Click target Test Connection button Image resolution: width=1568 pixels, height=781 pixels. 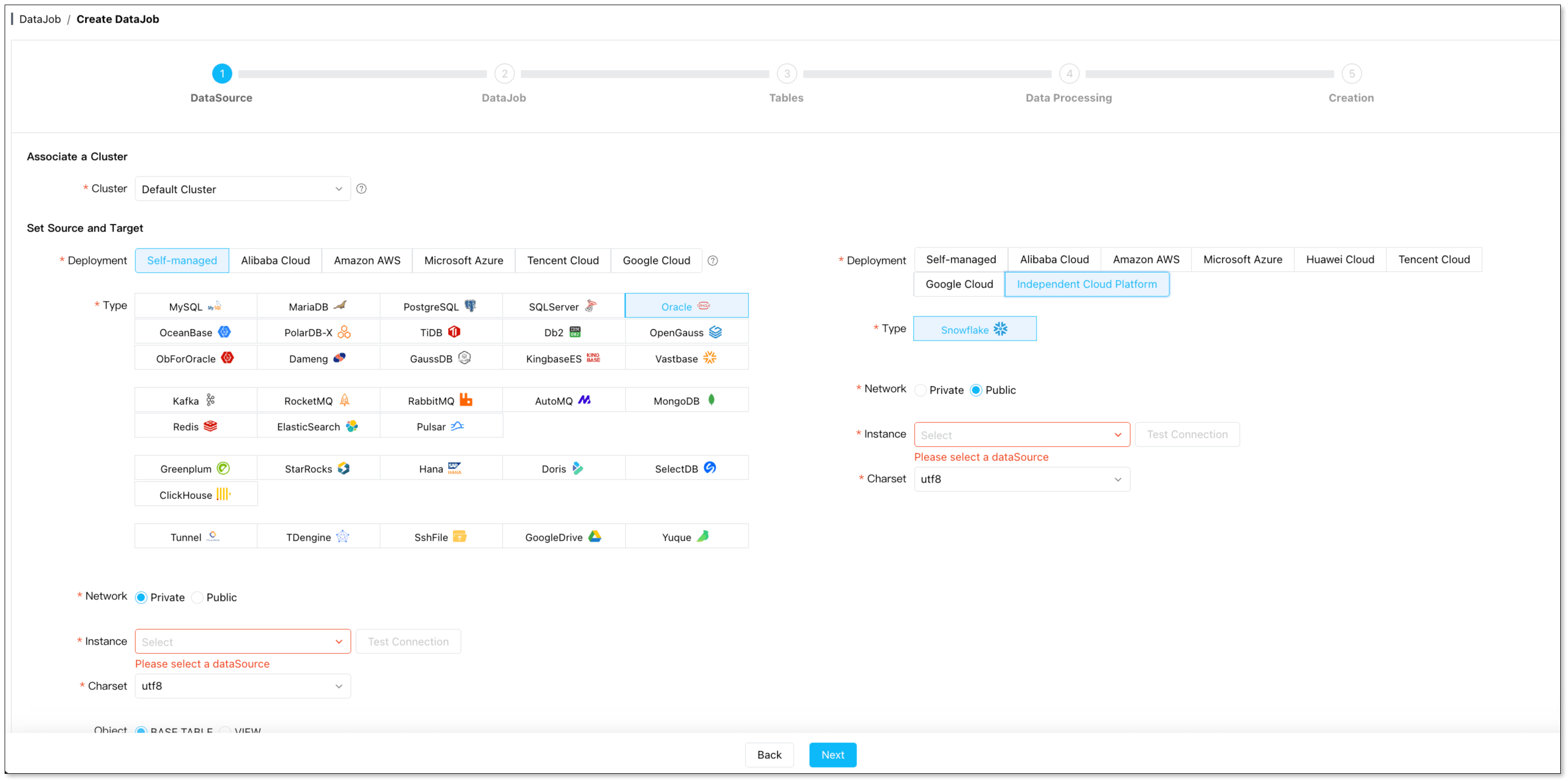point(1187,435)
